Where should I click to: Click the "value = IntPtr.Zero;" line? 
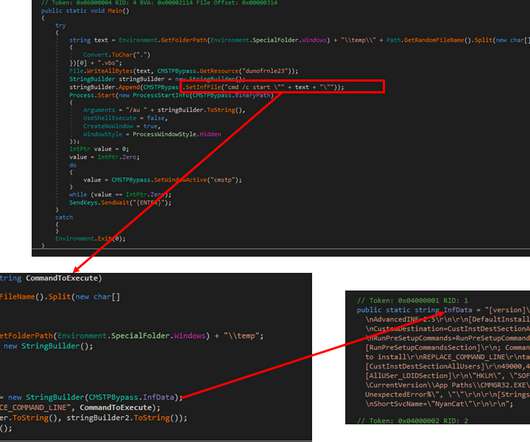pyautogui.click(x=104, y=157)
